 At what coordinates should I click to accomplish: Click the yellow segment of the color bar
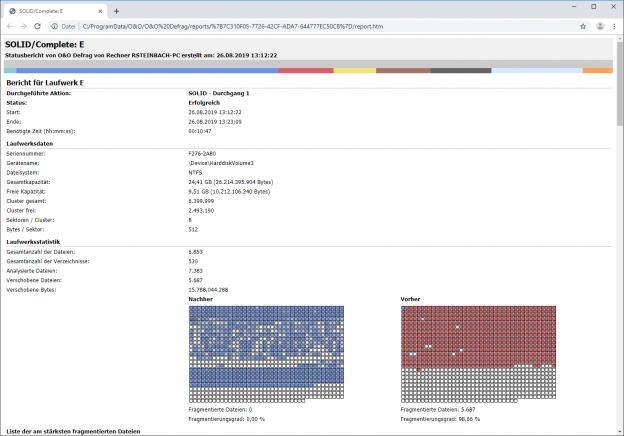(354, 71)
